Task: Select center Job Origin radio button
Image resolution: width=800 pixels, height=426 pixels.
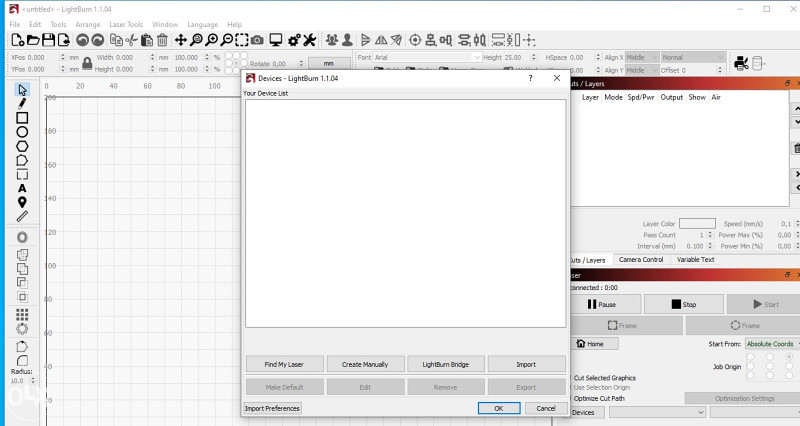Action: click(x=769, y=366)
